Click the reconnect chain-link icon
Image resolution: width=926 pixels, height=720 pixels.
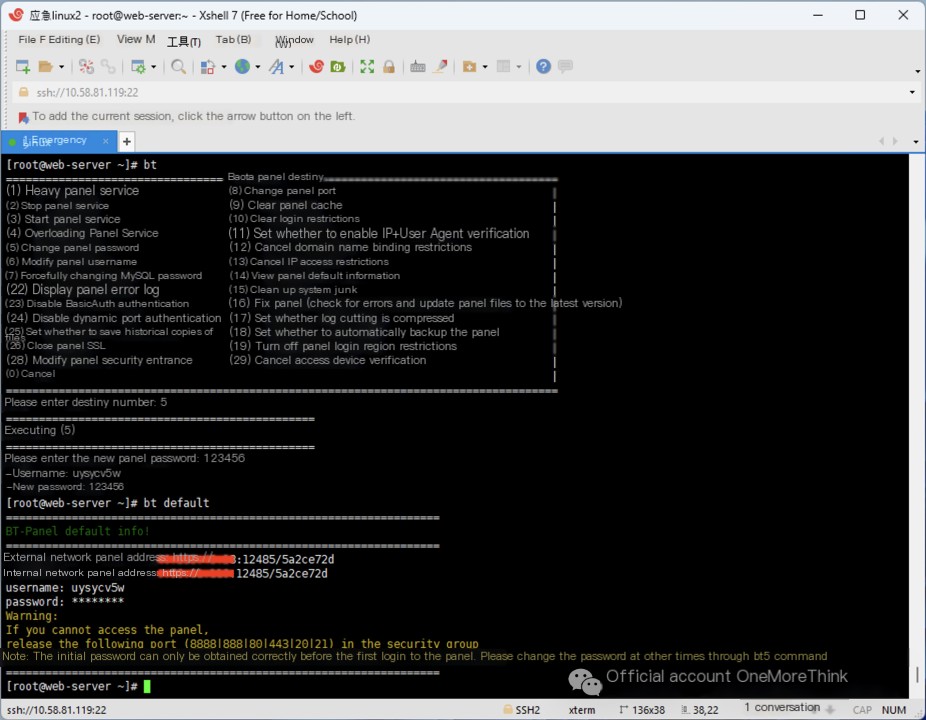108,67
